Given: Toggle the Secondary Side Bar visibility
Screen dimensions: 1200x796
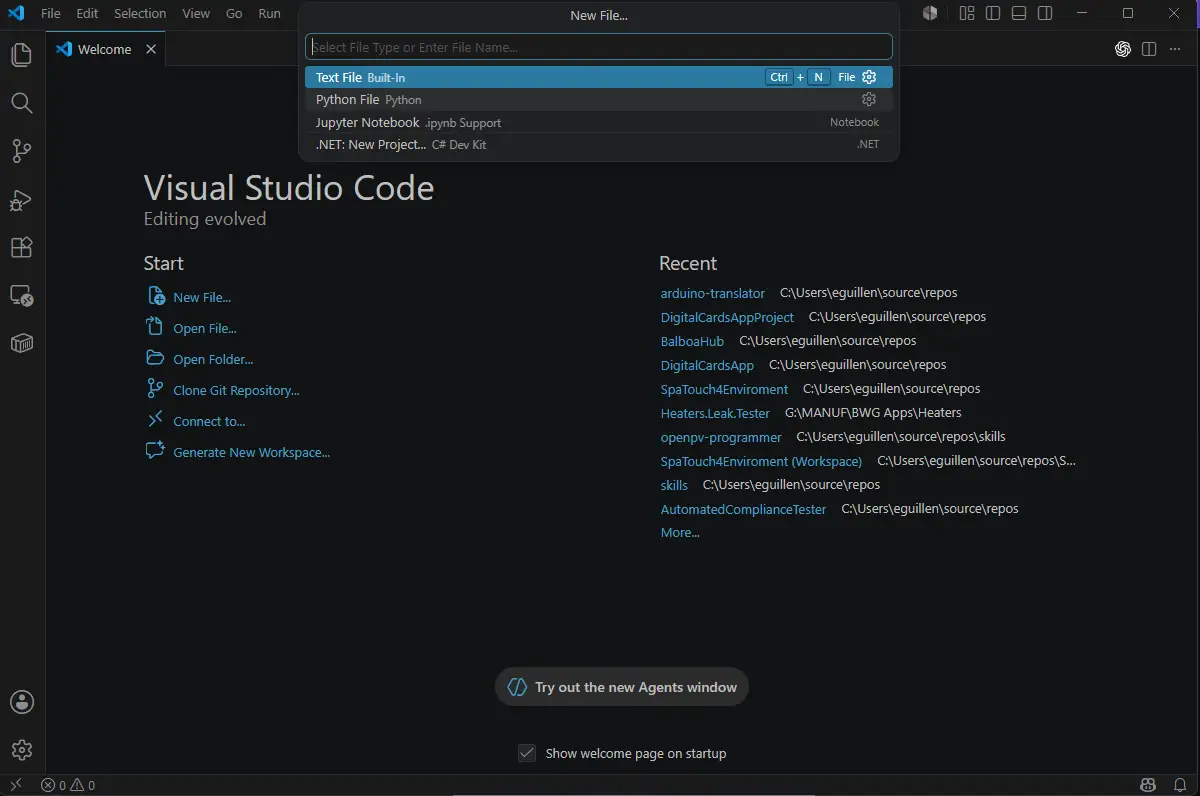Looking at the screenshot, I should [x=1045, y=14].
